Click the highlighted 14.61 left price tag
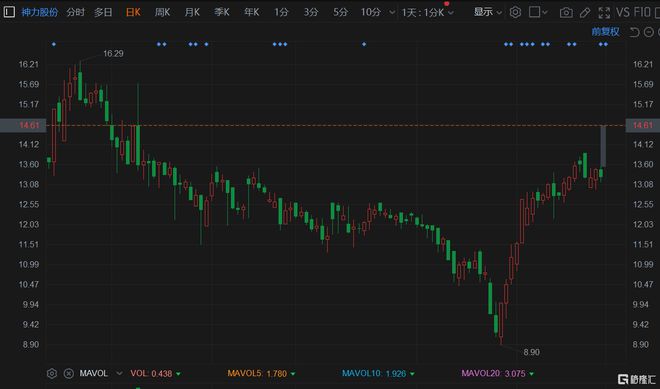 [x=23, y=125]
